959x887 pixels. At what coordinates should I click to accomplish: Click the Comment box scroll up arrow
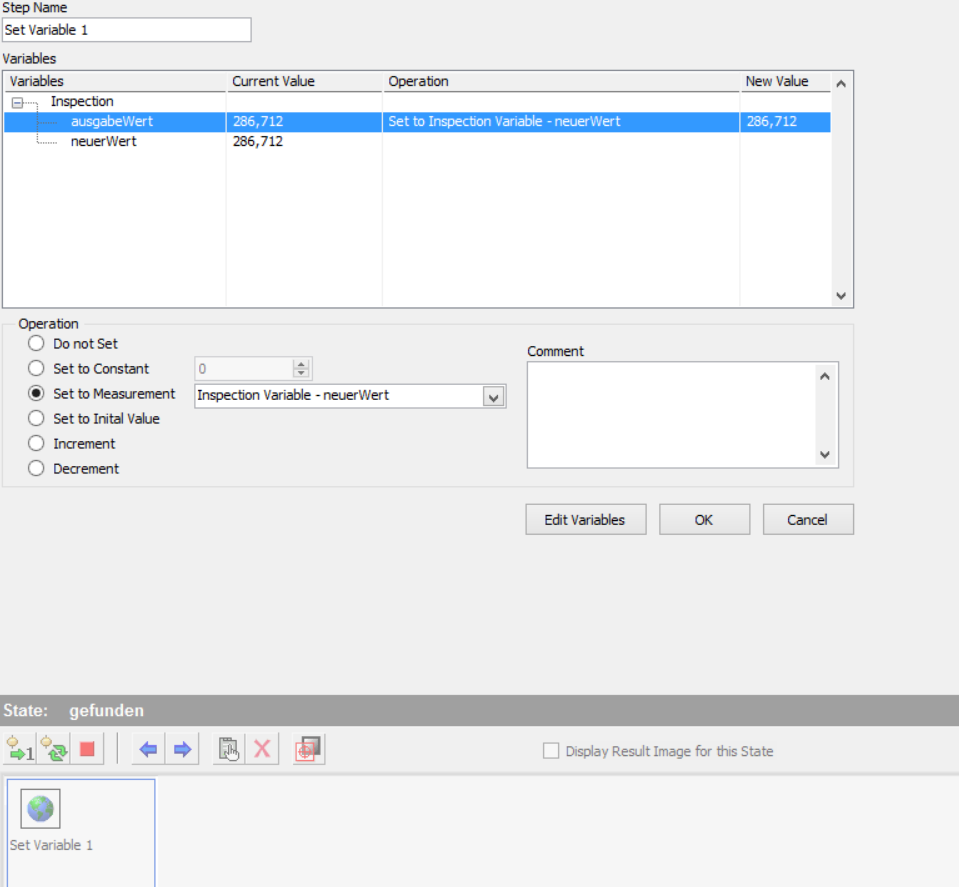click(x=824, y=376)
